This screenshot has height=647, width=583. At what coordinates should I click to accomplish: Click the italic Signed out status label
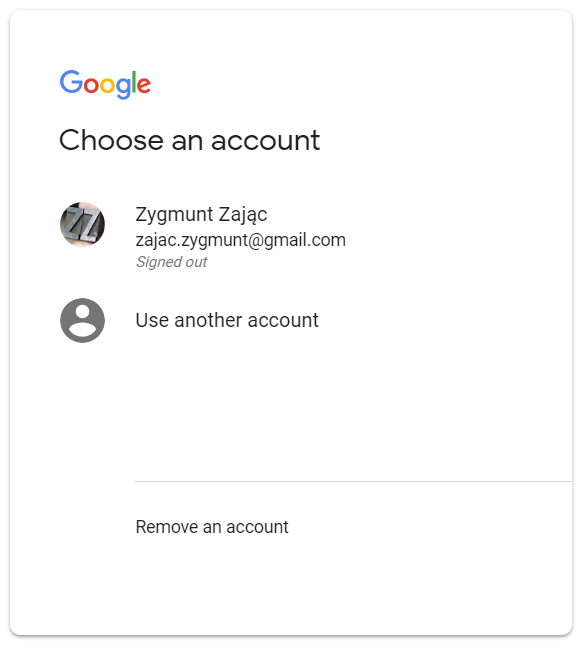click(x=172, y=262)
